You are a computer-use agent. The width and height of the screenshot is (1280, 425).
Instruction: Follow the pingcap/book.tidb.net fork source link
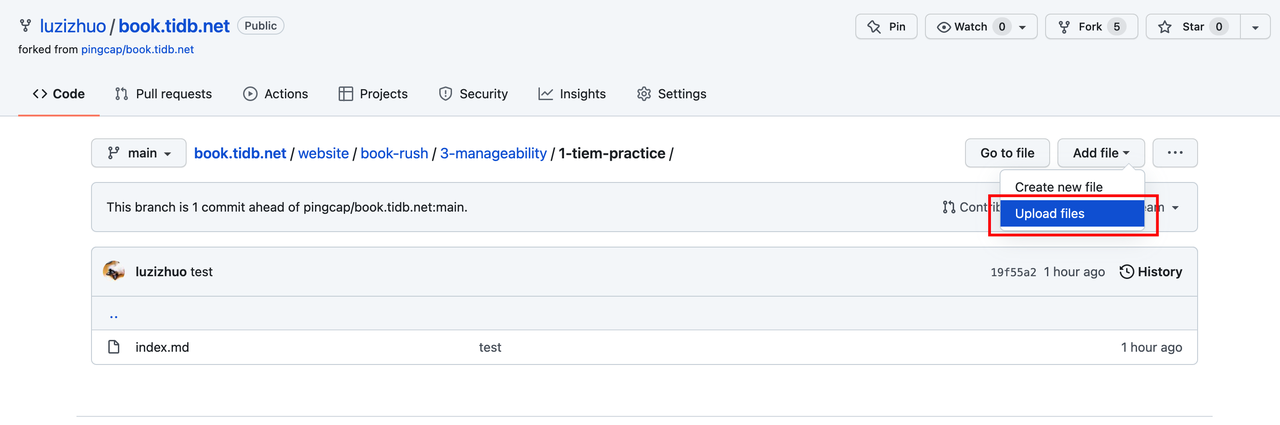(x=138, y=49)
